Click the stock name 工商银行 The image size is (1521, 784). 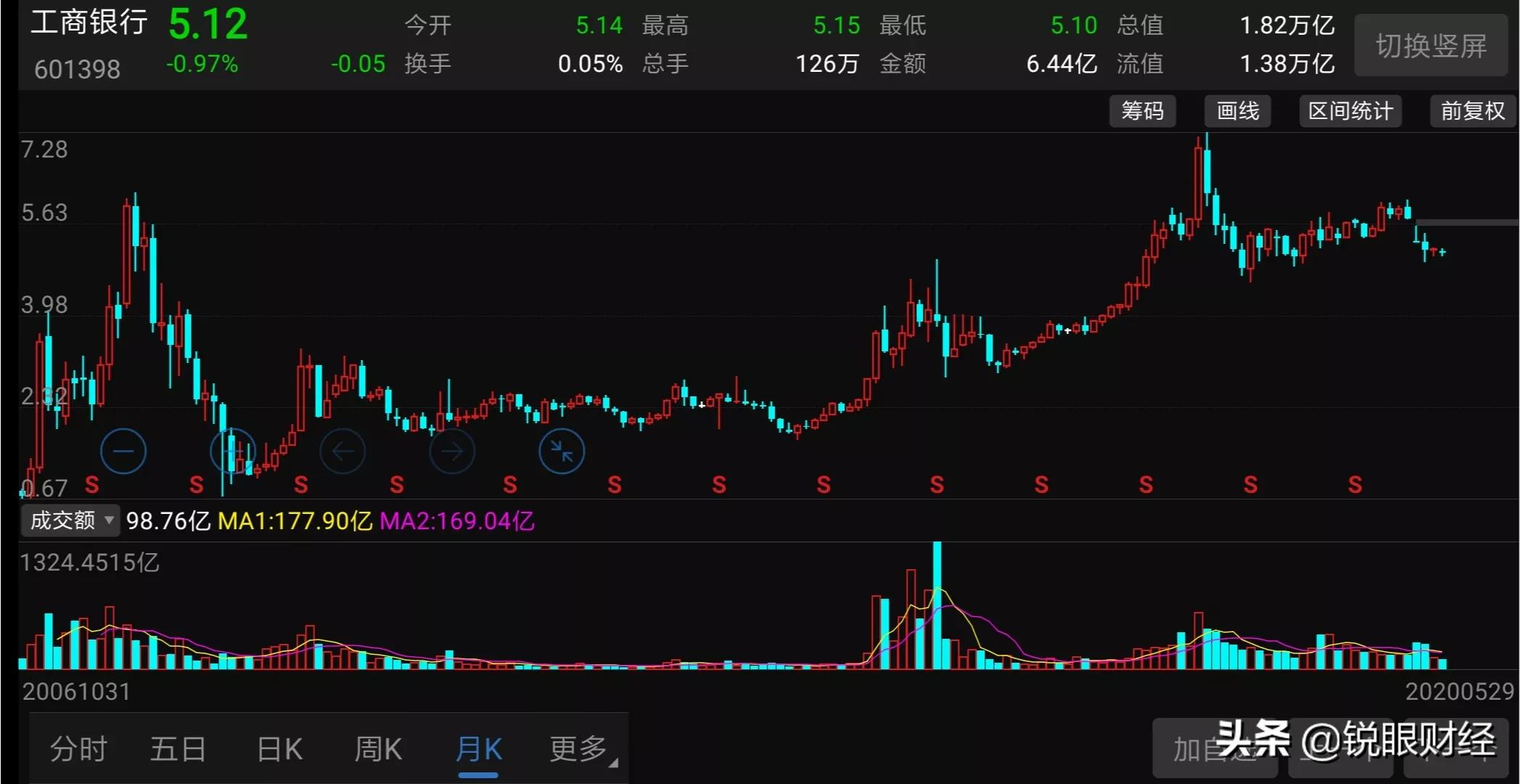pos(89,22)
